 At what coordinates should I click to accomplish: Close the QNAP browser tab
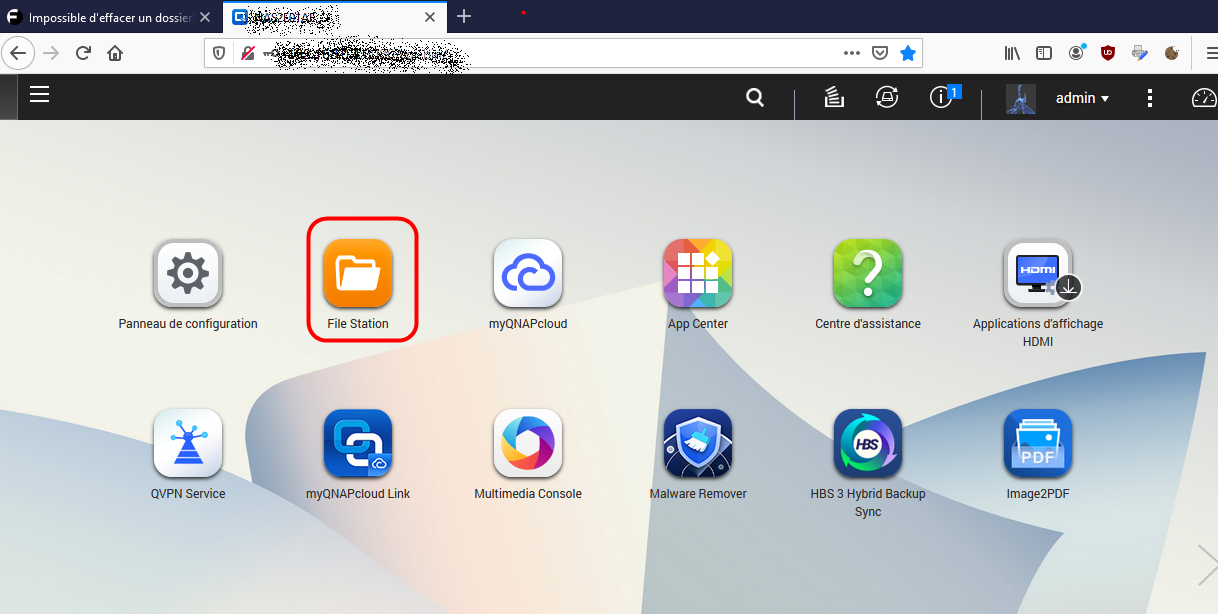pos(430,17)
